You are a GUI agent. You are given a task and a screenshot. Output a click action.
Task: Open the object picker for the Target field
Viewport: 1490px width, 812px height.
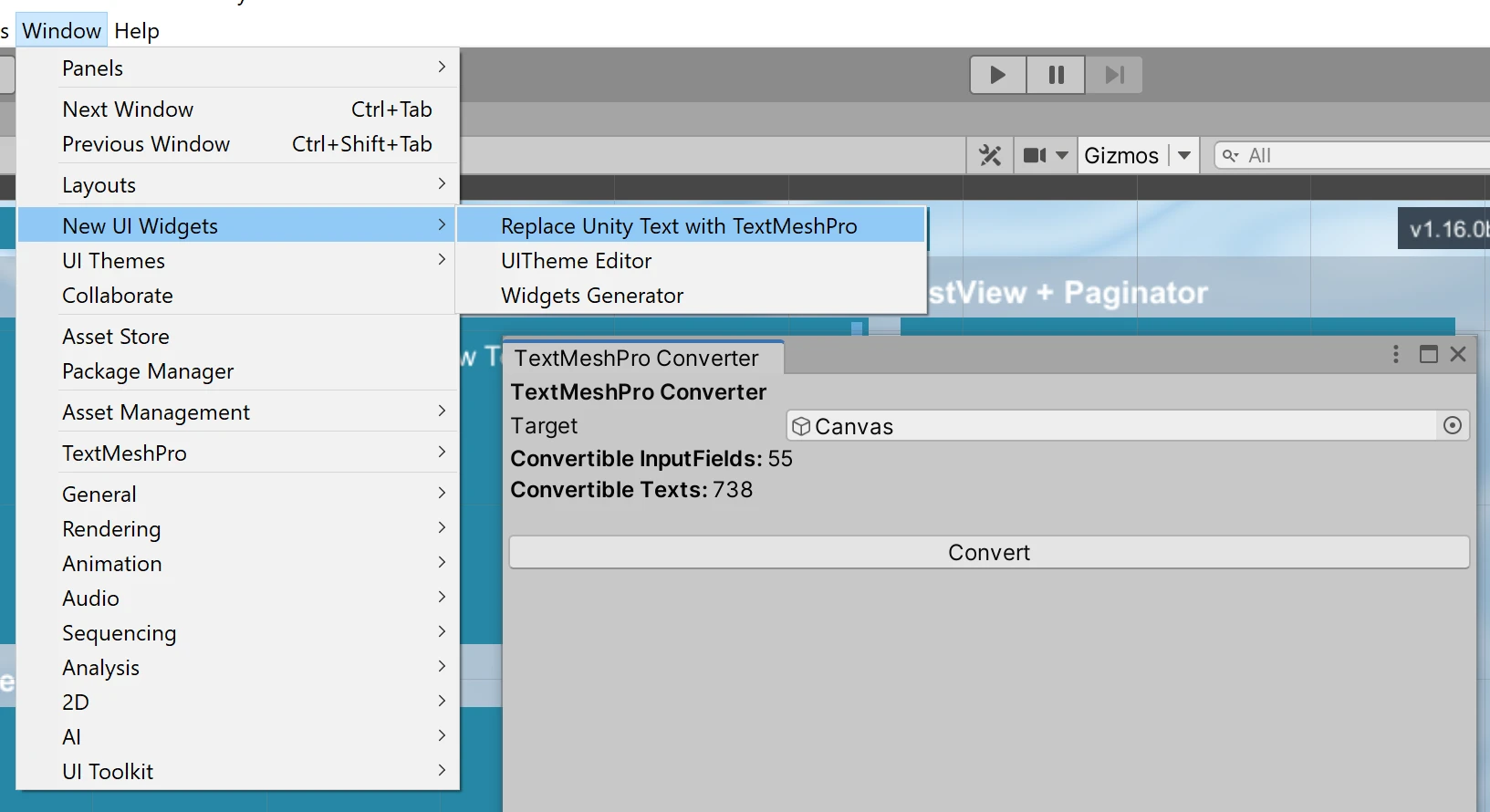[x=1453, y=425]
